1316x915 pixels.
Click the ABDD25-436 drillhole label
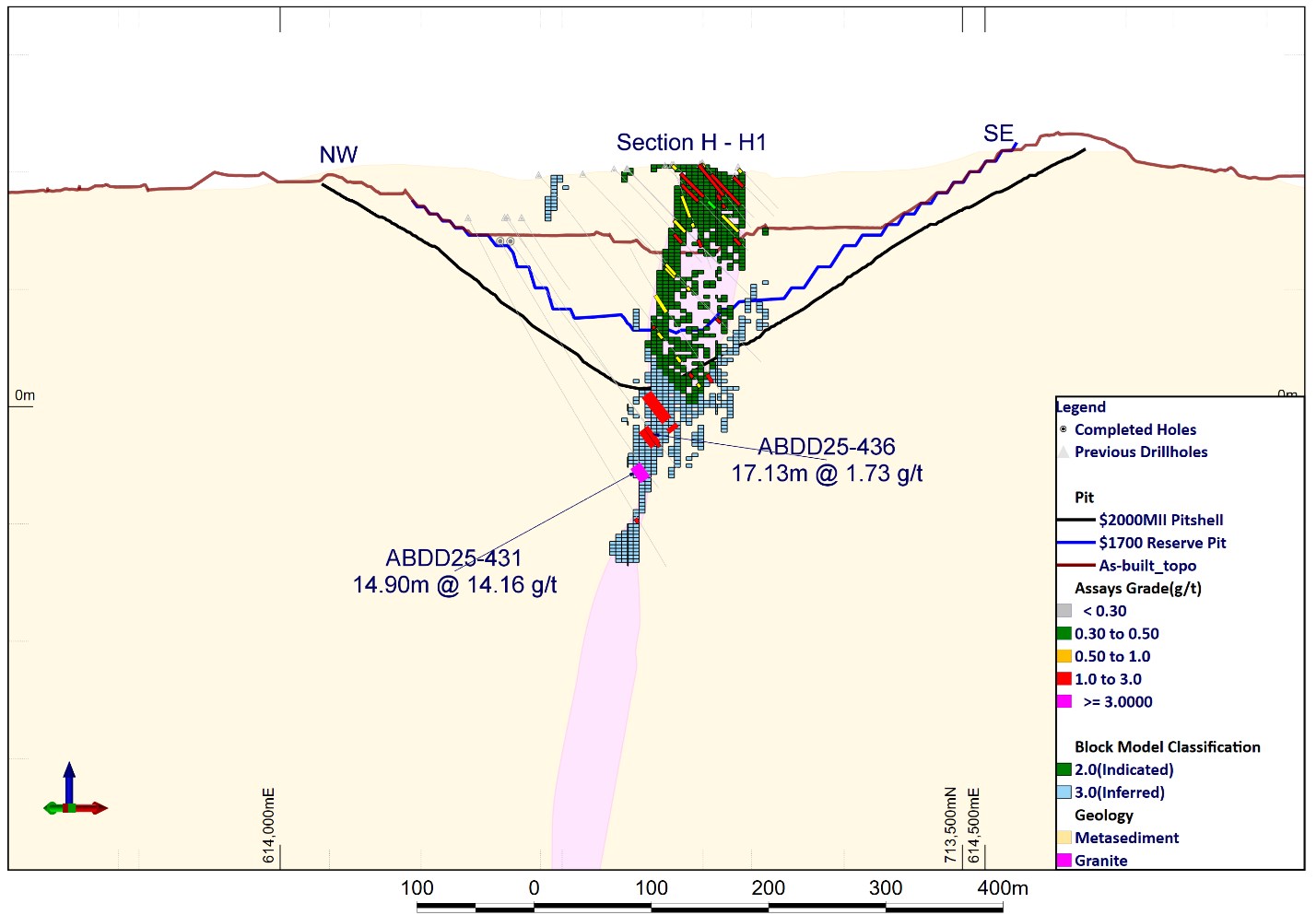[827, 447]
